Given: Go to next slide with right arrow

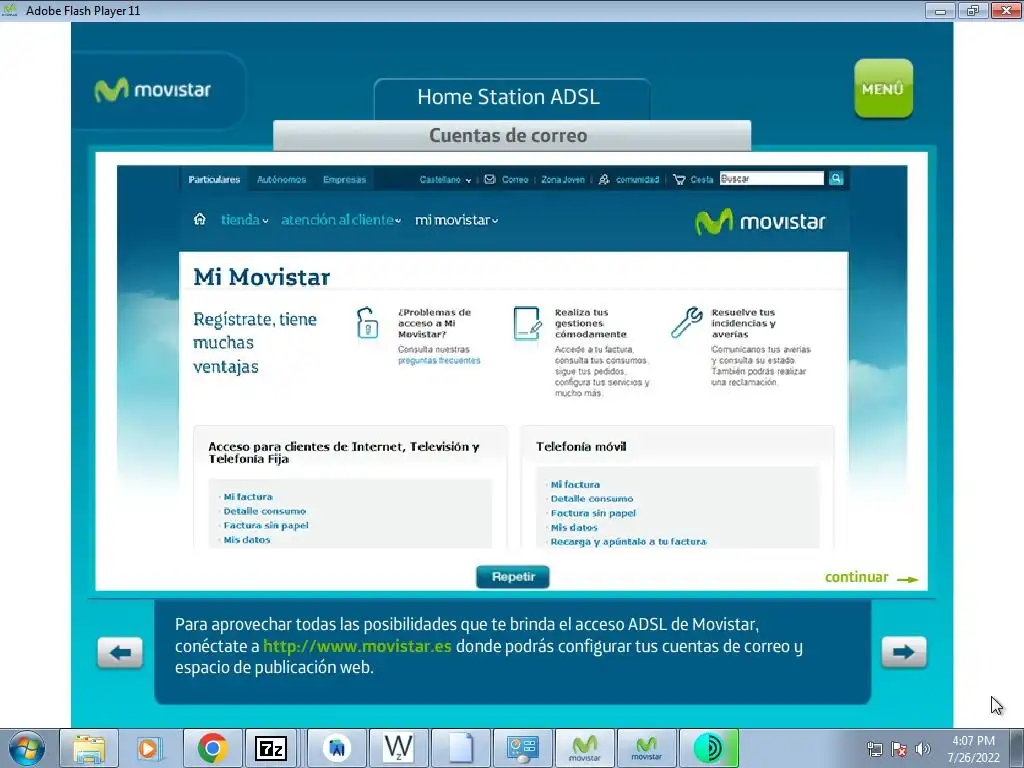Looking at the screenshot, I should [904, 652].
